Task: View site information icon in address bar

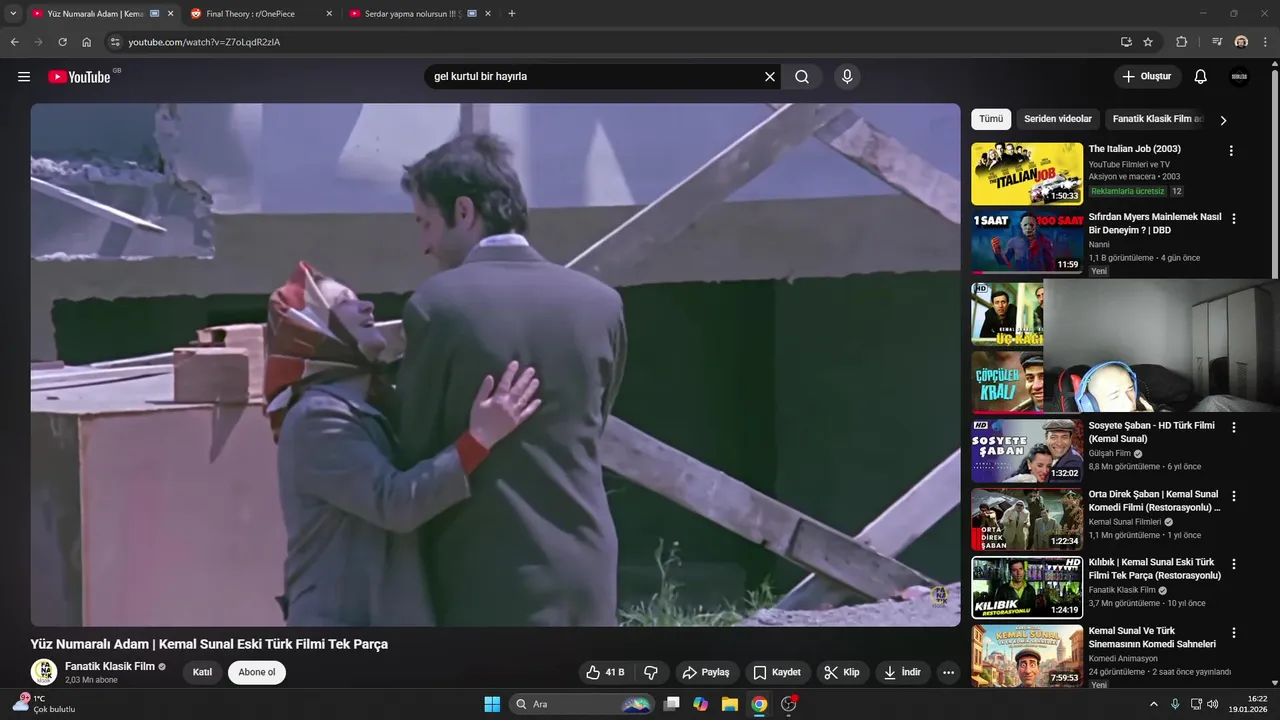Action: tap(115, 42)
